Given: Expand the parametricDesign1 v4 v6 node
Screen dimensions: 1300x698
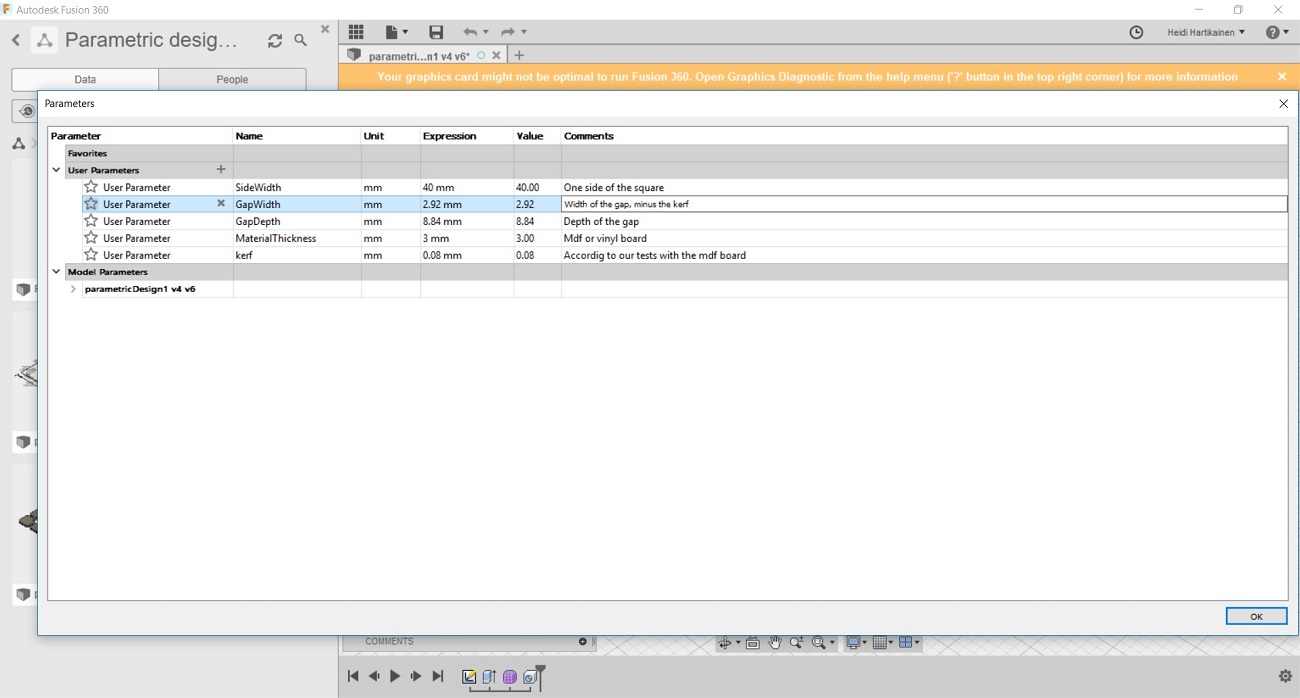Looking at the screenshot, I should [x=73, y=289].
